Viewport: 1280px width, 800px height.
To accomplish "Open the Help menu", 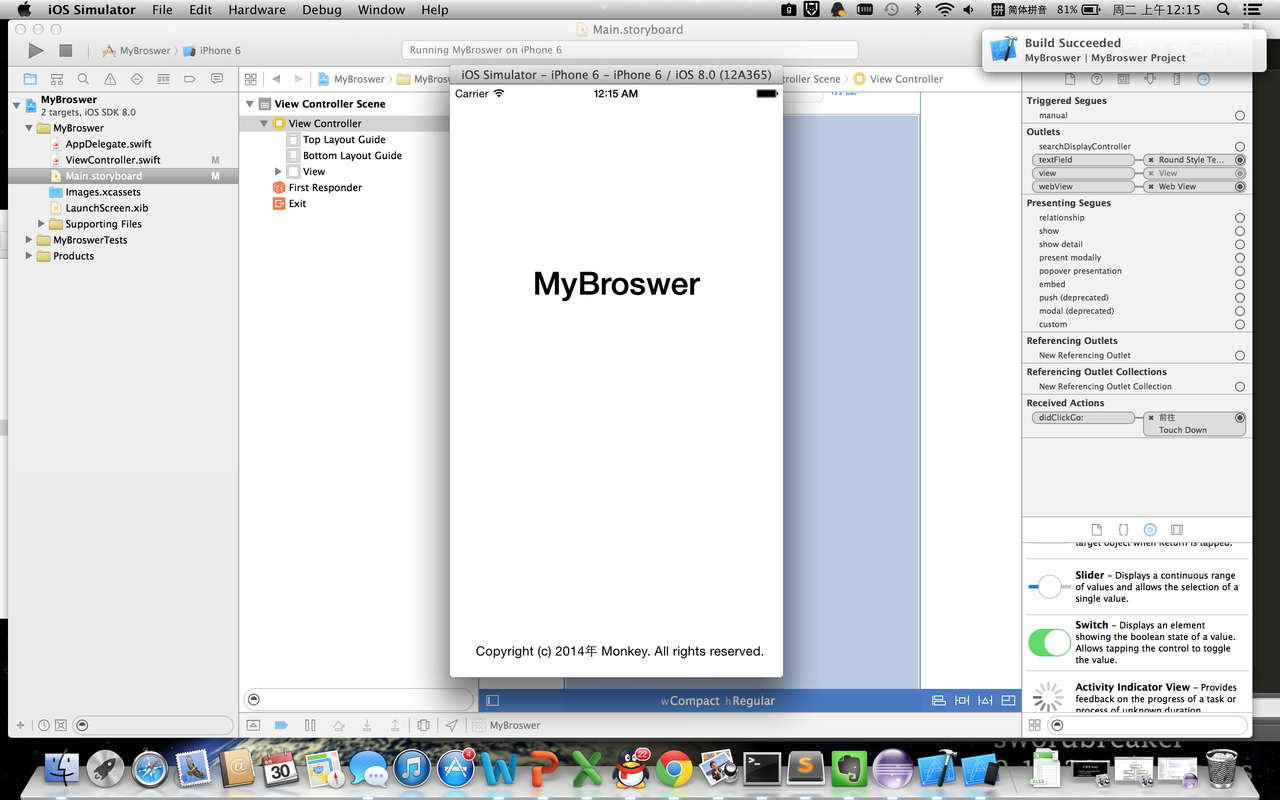I will point(435,10).
